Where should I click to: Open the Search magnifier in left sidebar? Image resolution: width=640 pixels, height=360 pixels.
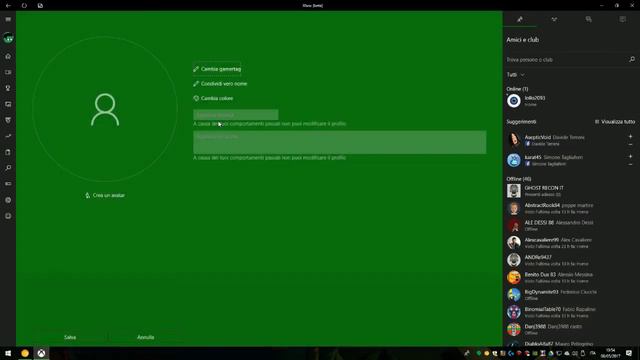[8, 168]
